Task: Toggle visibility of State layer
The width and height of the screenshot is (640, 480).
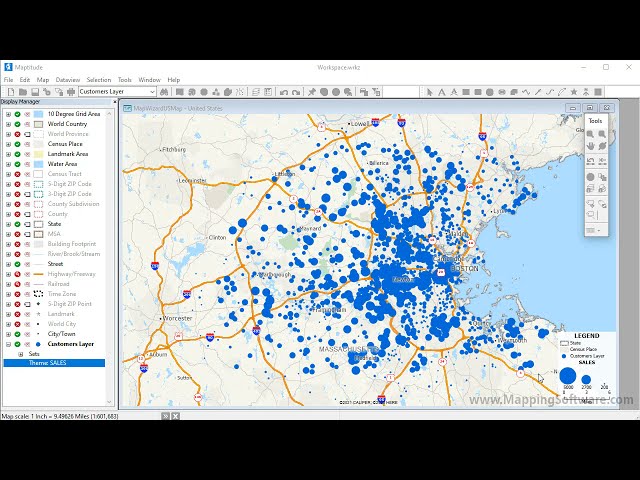Action: point(18,224)
